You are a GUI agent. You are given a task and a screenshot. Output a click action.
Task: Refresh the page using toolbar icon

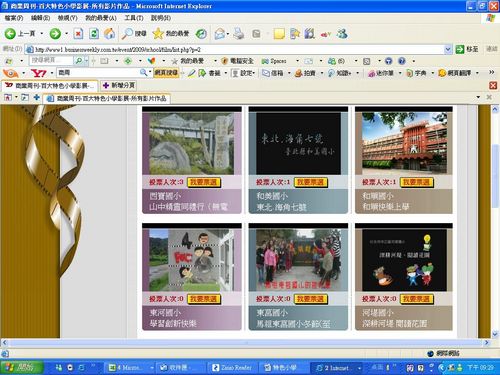coord(94,33)
